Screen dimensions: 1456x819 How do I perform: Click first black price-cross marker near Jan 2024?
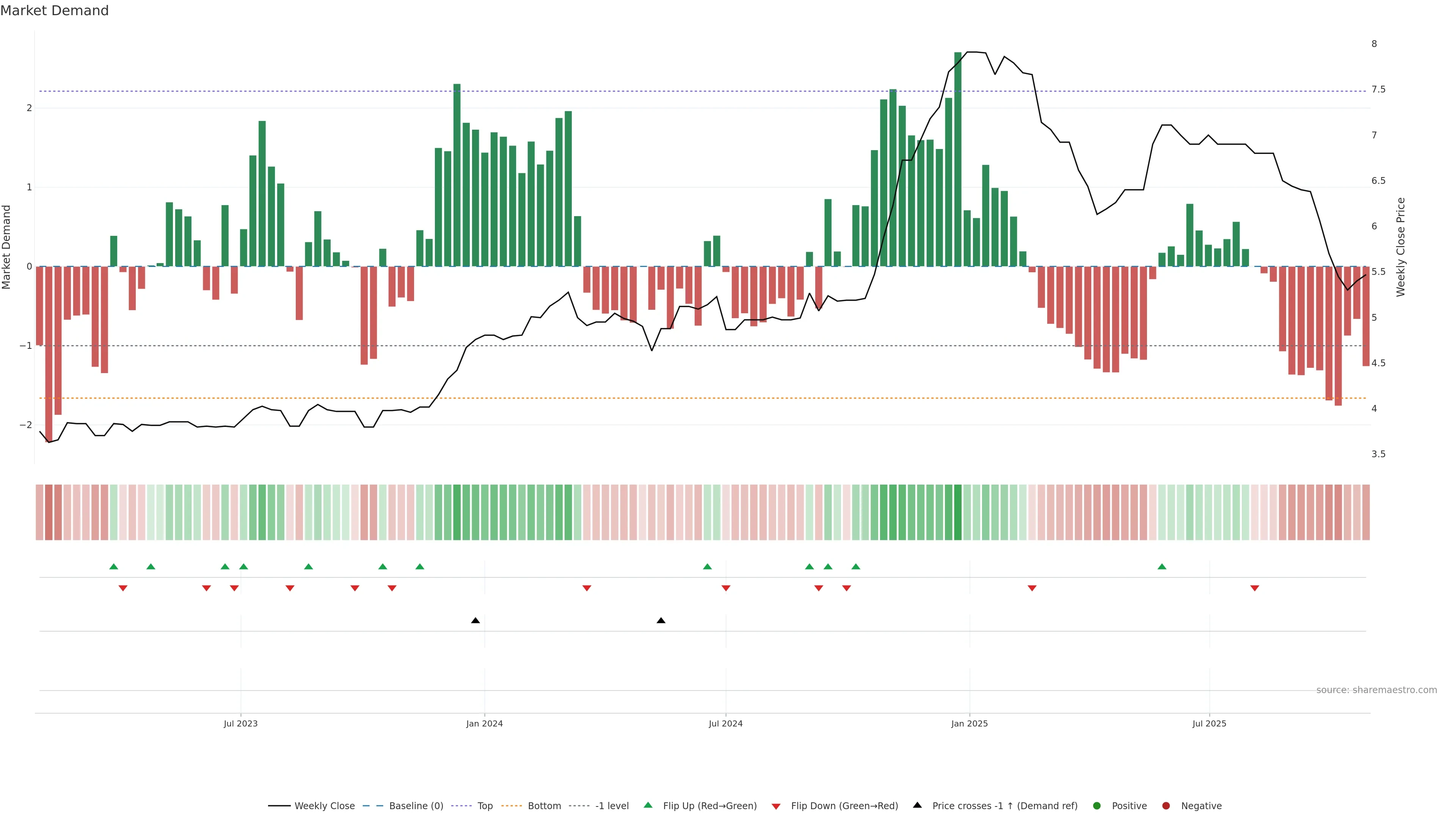pyautogui.click(x=475, y=621)
